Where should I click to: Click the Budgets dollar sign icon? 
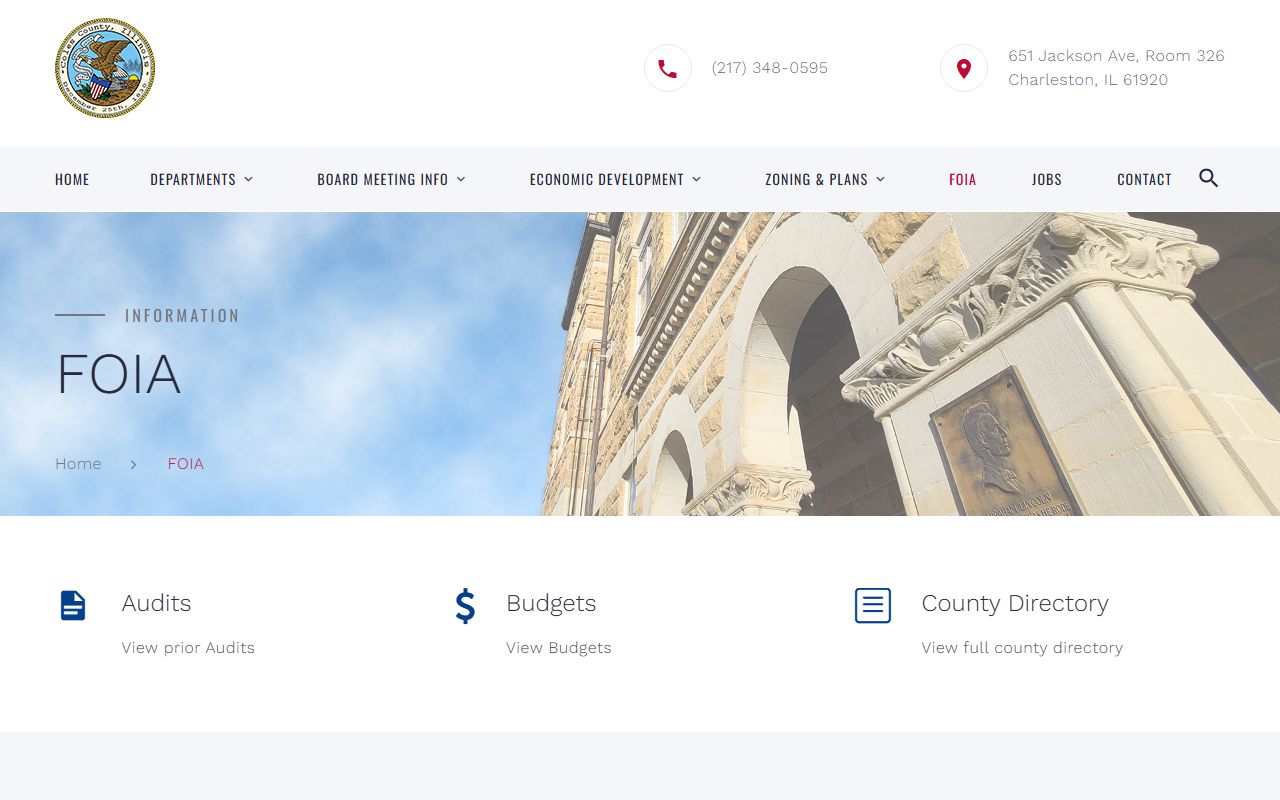tap(465, 606)
